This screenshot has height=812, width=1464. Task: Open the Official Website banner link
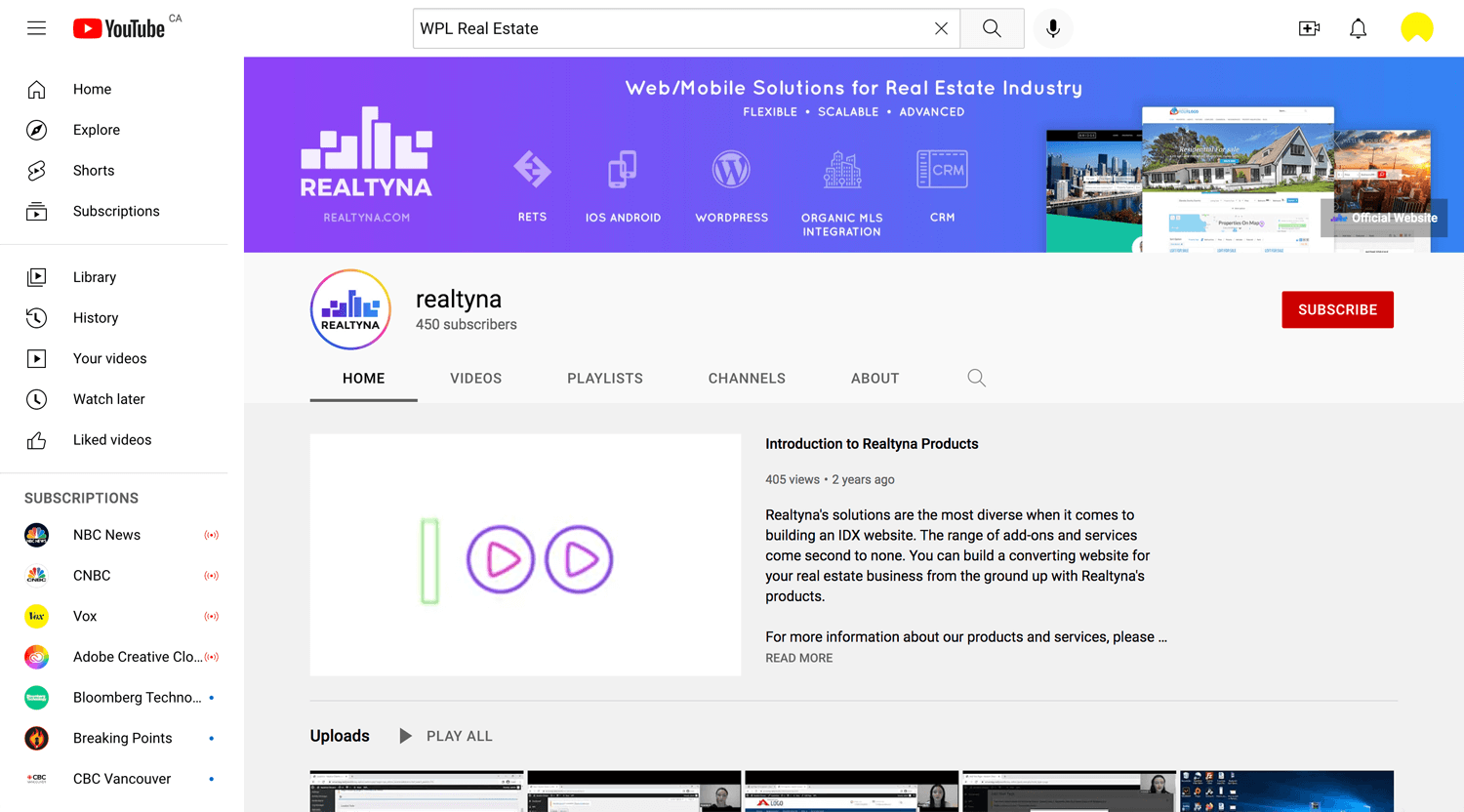(1384, 218)
